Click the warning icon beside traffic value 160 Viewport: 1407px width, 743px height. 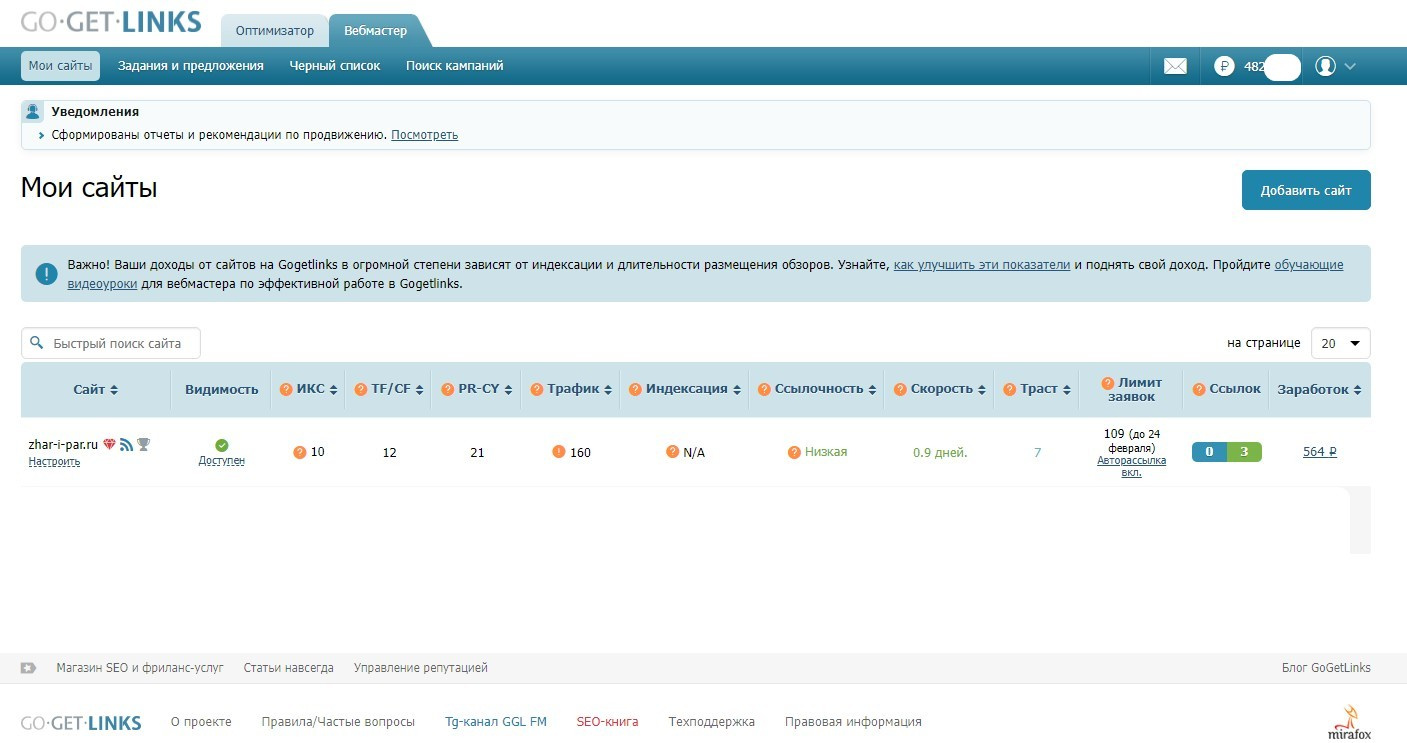coord(559,452)
